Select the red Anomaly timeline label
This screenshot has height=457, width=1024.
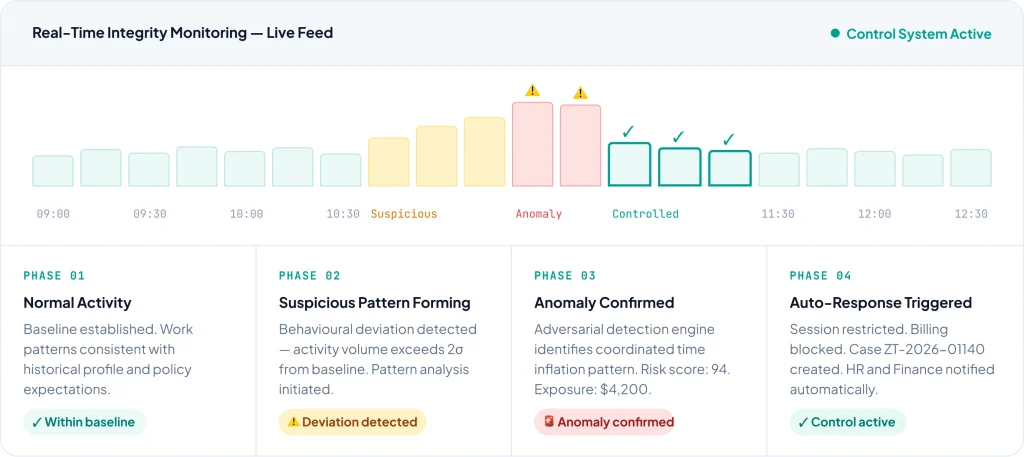tap(538, 214)
